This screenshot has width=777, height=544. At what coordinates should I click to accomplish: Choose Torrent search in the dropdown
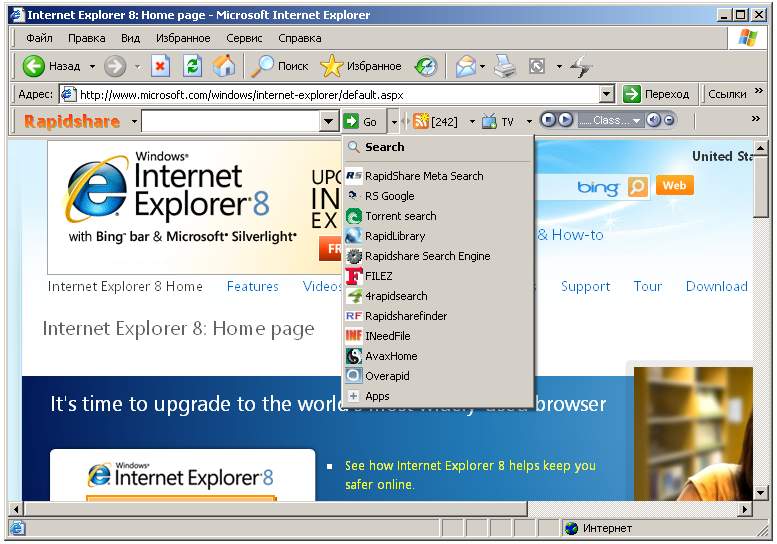pyautogui.click(x=438, y=216)
